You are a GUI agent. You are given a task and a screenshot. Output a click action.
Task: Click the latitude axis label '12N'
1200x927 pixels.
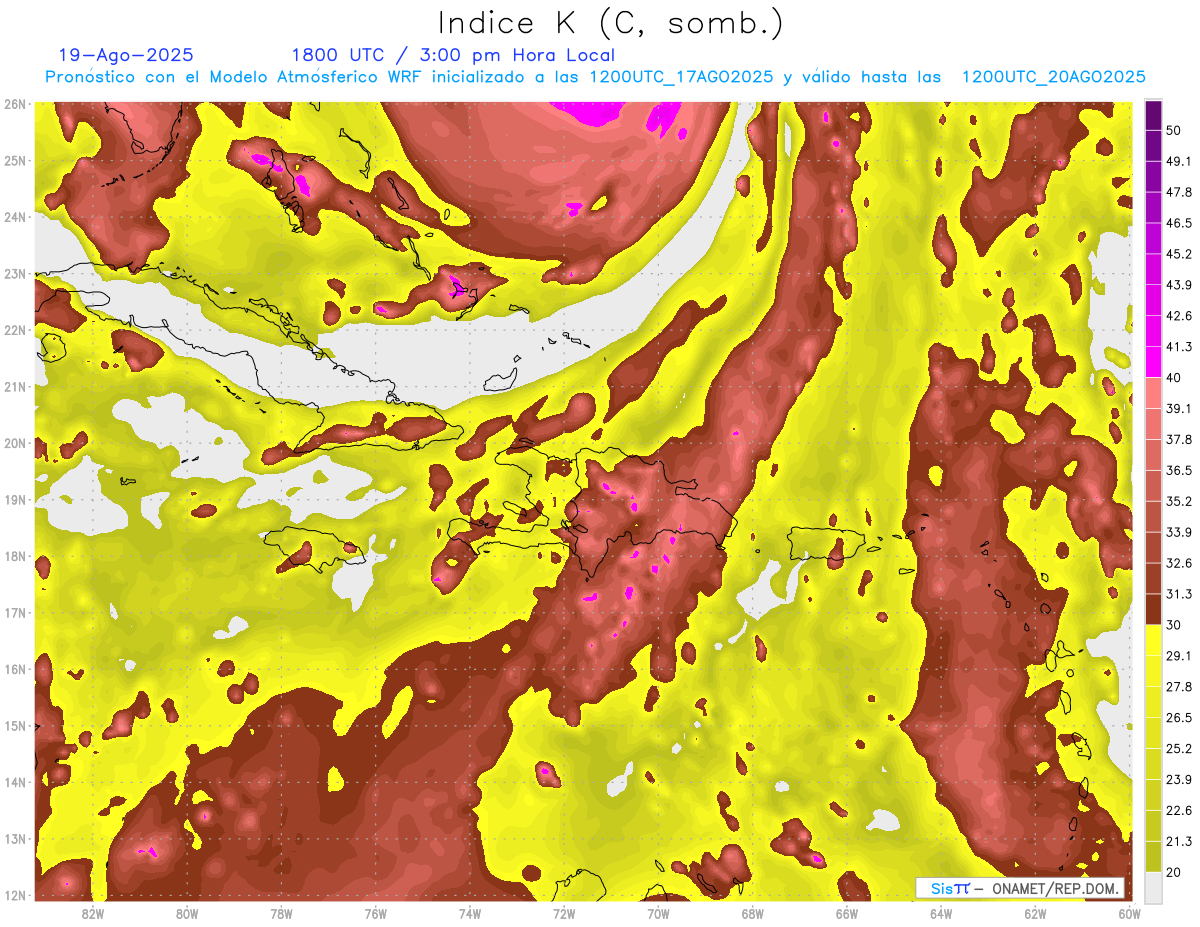click(x=15, y=895)
